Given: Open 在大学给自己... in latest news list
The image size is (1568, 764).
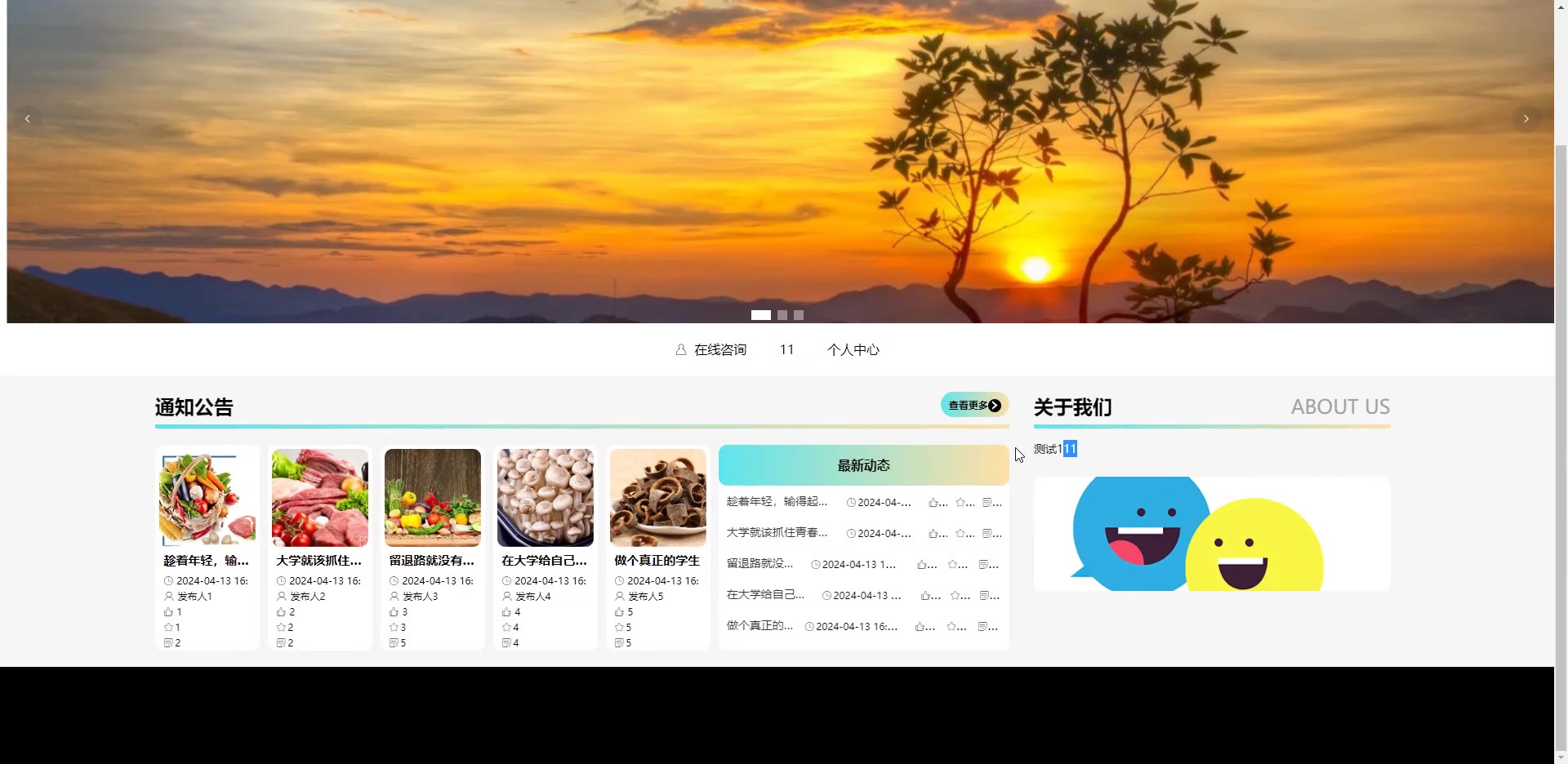Looking at the screenshot, I should coord(765,594).
